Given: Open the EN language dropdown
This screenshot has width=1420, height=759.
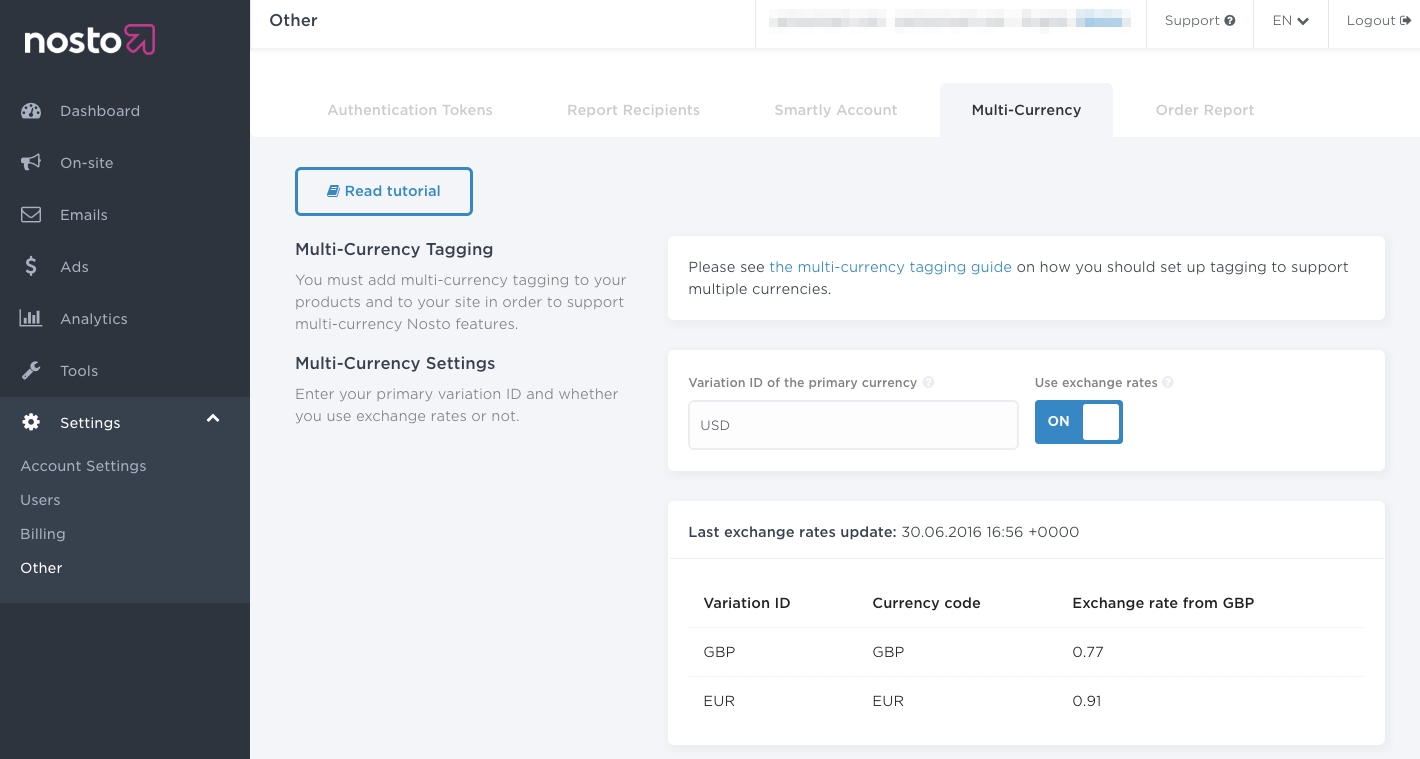Looking at the screenshot, I should (x=1290, y=21).
